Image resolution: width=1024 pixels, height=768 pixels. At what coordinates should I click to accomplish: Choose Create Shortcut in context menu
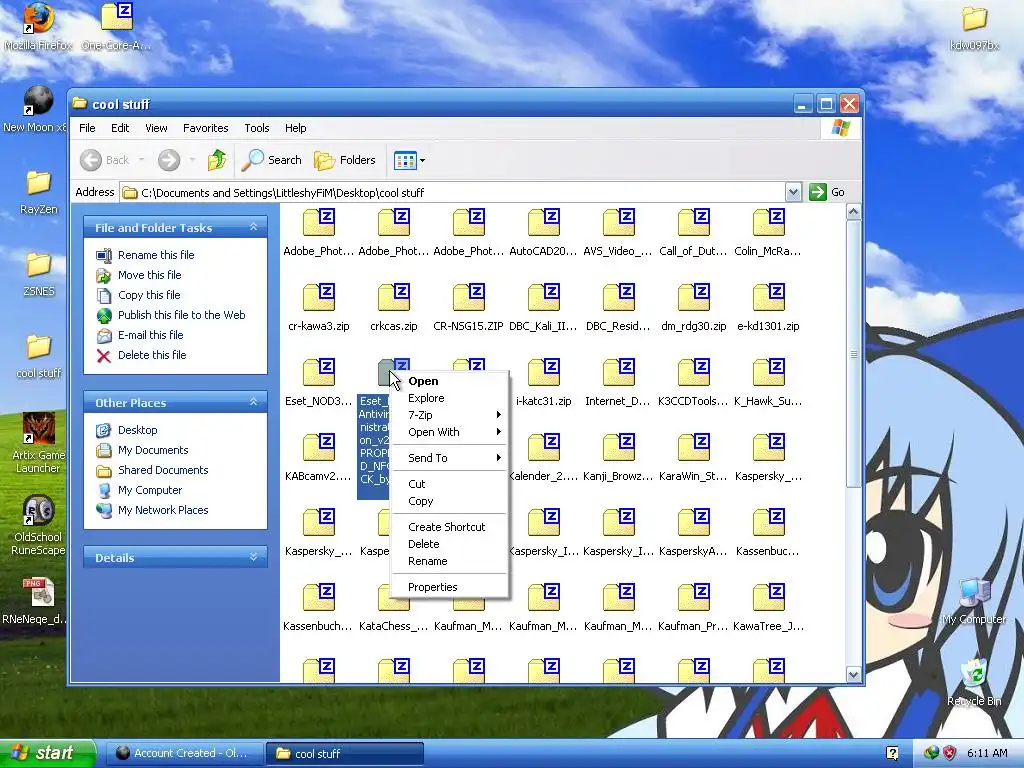pyautogui.click(x=449, y=527)
